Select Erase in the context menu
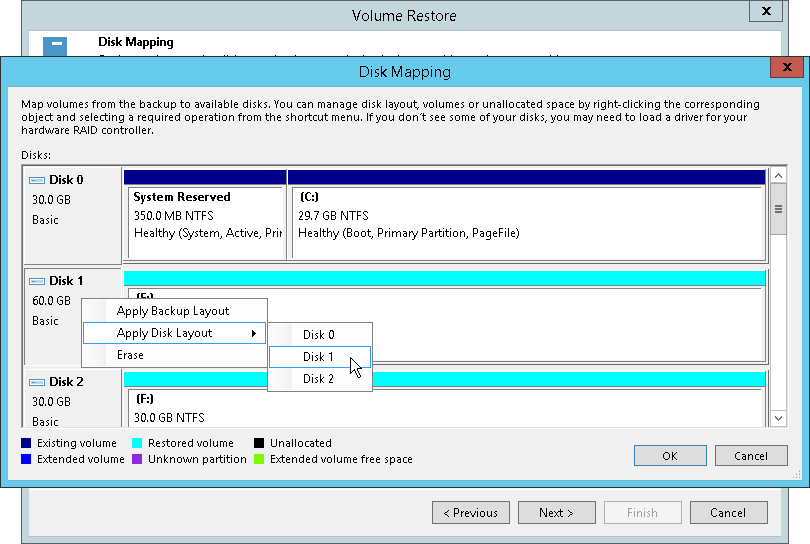Viewport: 810px width, 544px height. [x=174, y=355]
